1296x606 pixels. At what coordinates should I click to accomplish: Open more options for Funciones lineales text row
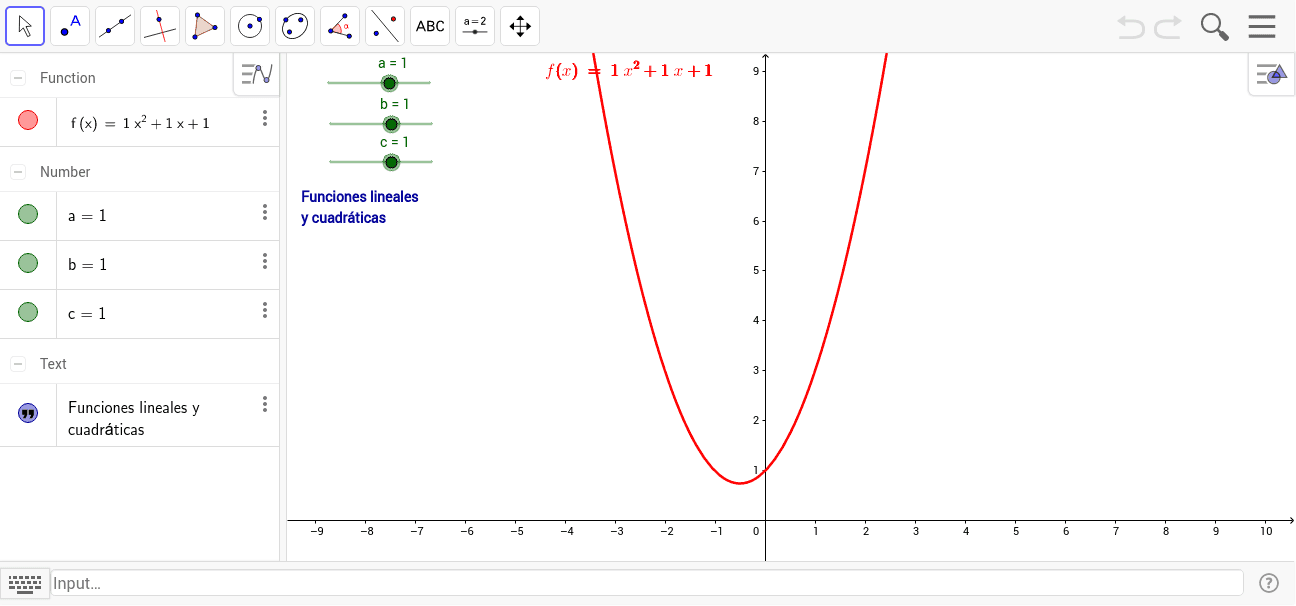pyautogui.click(x=265, y=404)
